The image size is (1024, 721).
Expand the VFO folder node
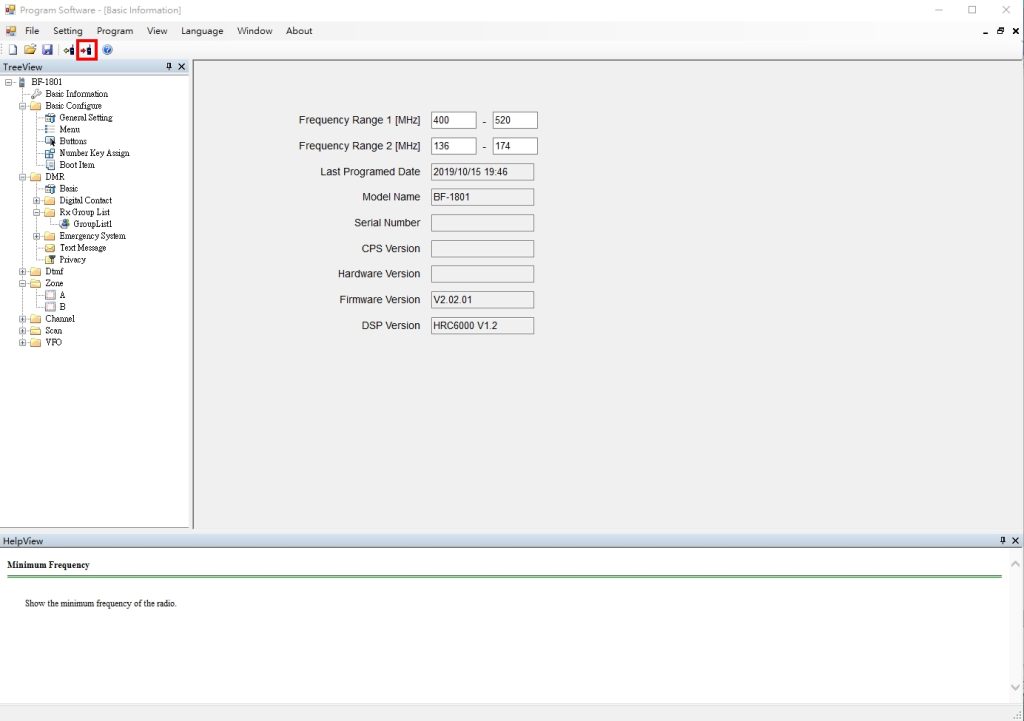pyautogui.click(x=23, y=343)
